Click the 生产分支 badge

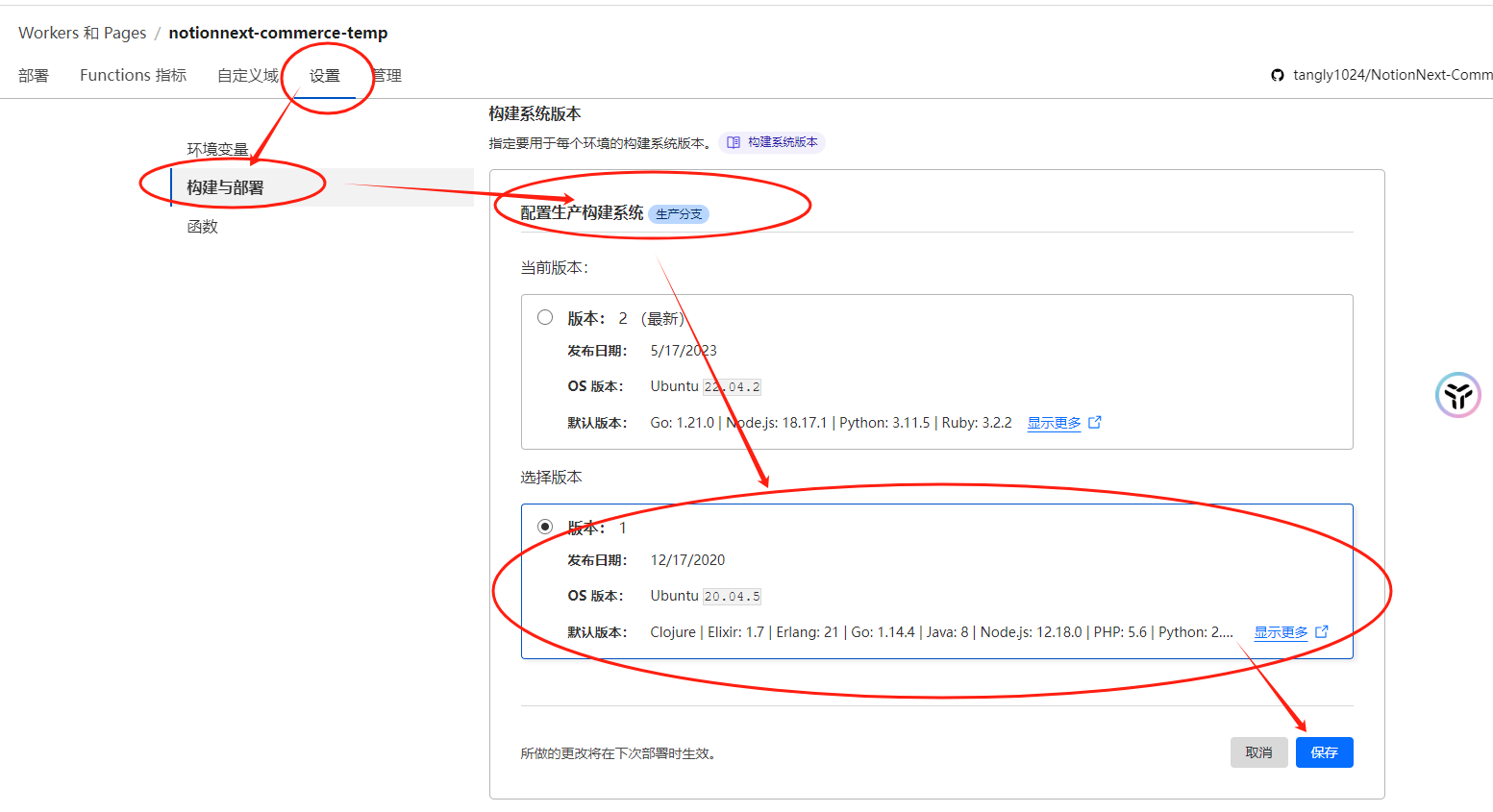[679, 214]
